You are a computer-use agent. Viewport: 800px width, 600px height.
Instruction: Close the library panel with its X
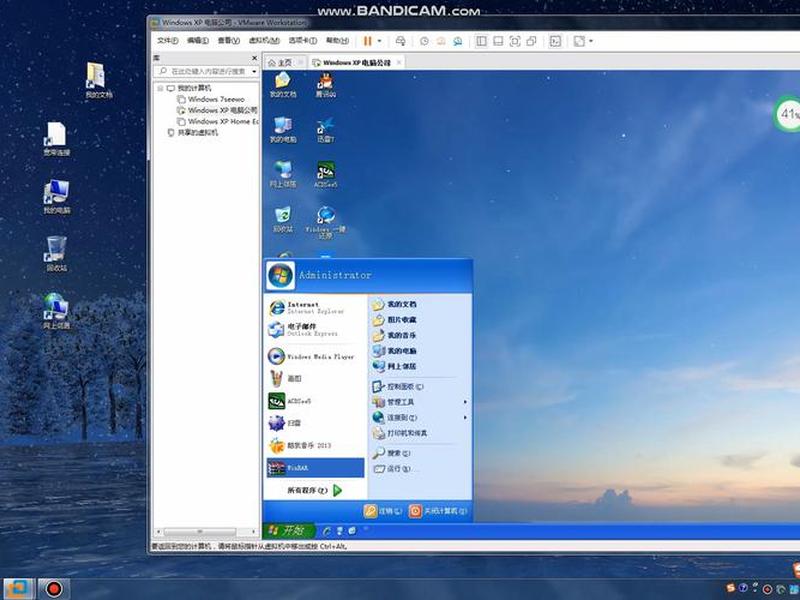(x=254, y=58)
